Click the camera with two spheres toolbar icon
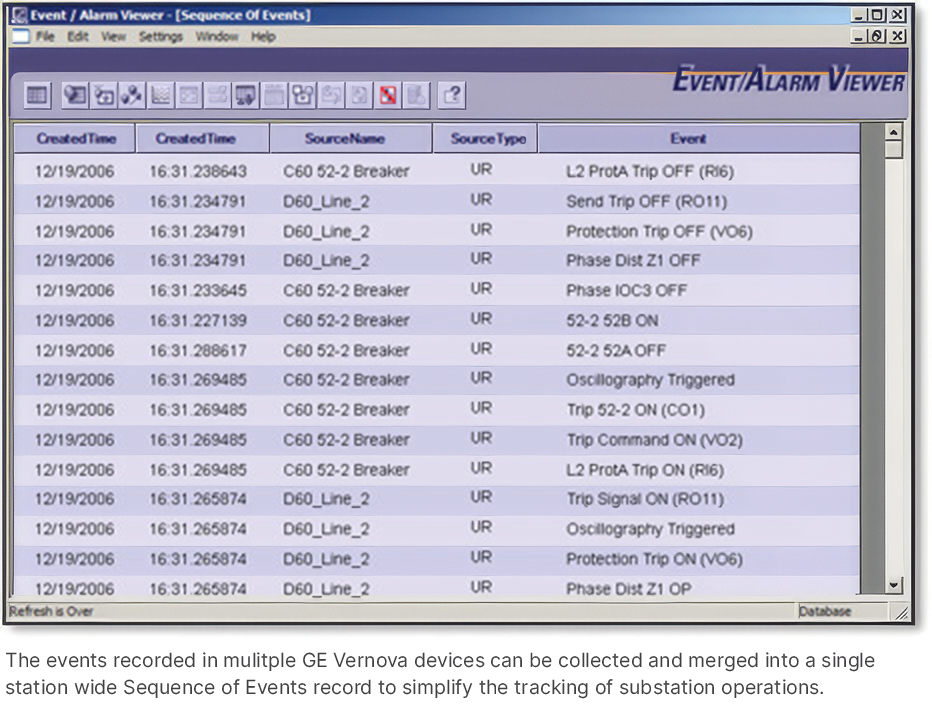 click(x=303, y=95)
